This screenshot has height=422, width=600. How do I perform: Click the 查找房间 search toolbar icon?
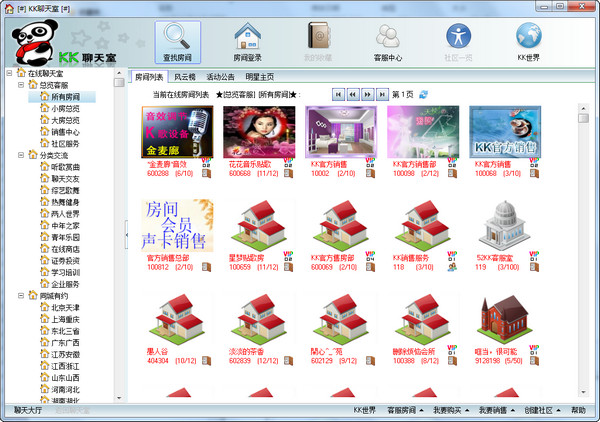178,42
